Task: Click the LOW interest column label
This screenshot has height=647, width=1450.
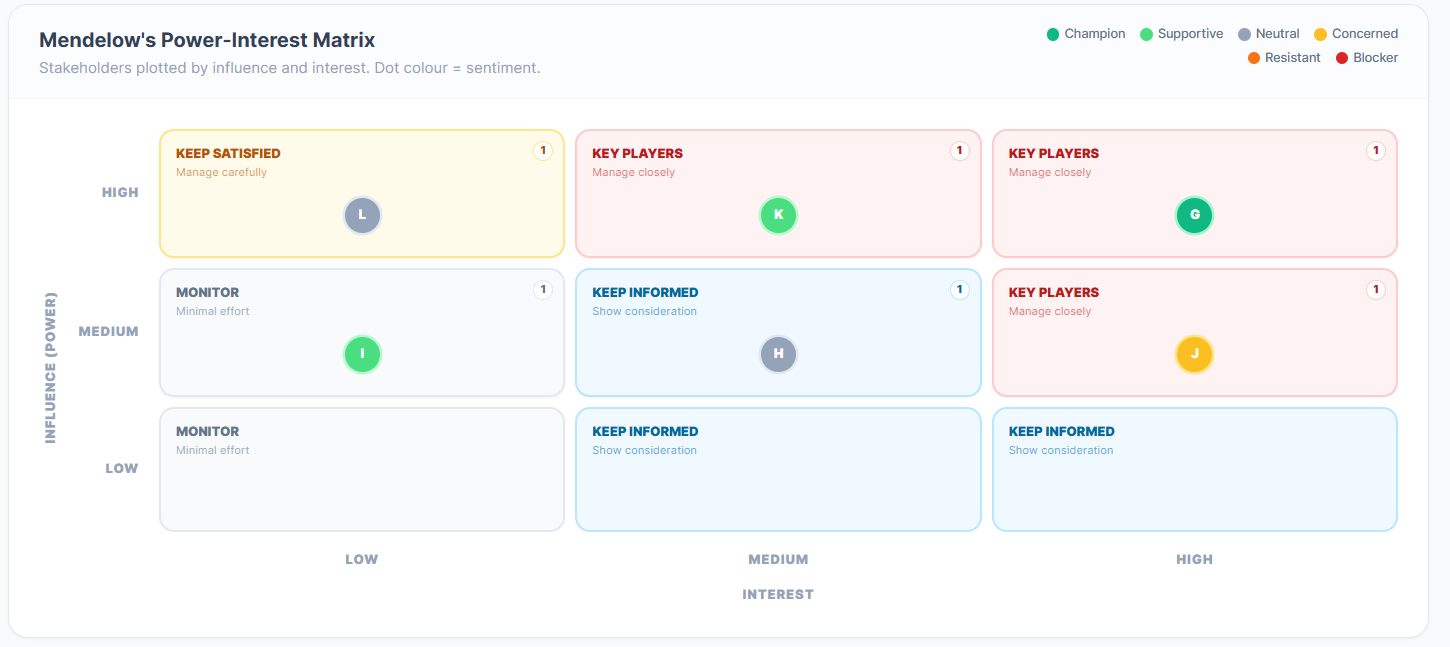Action: point(362,559)
